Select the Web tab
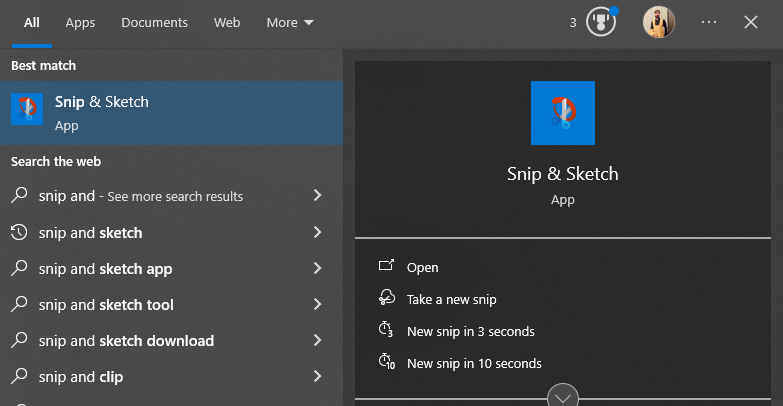783x406 pixels. [x=227, y=22]
